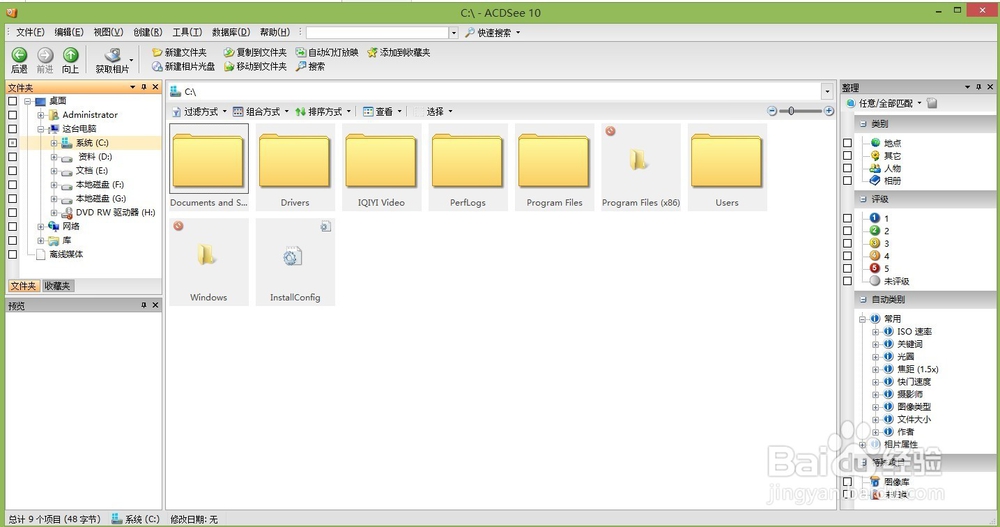Image resolution: width=1000 pixels, height=527 pixels.
Task: Open the Tools (工具) menu
Action: [x=187, y=32]
